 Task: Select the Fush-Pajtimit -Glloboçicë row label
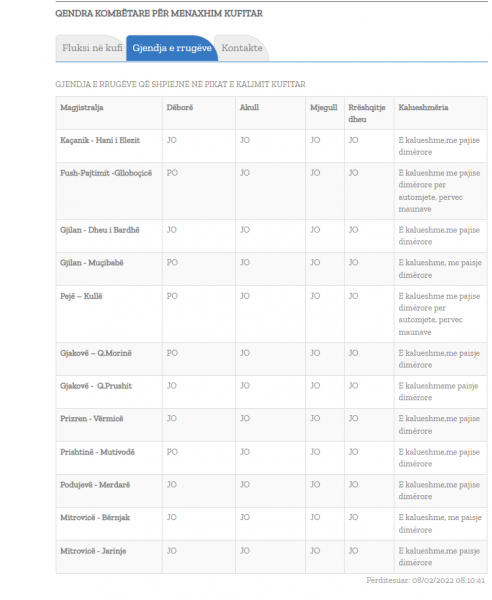(106, 173)
